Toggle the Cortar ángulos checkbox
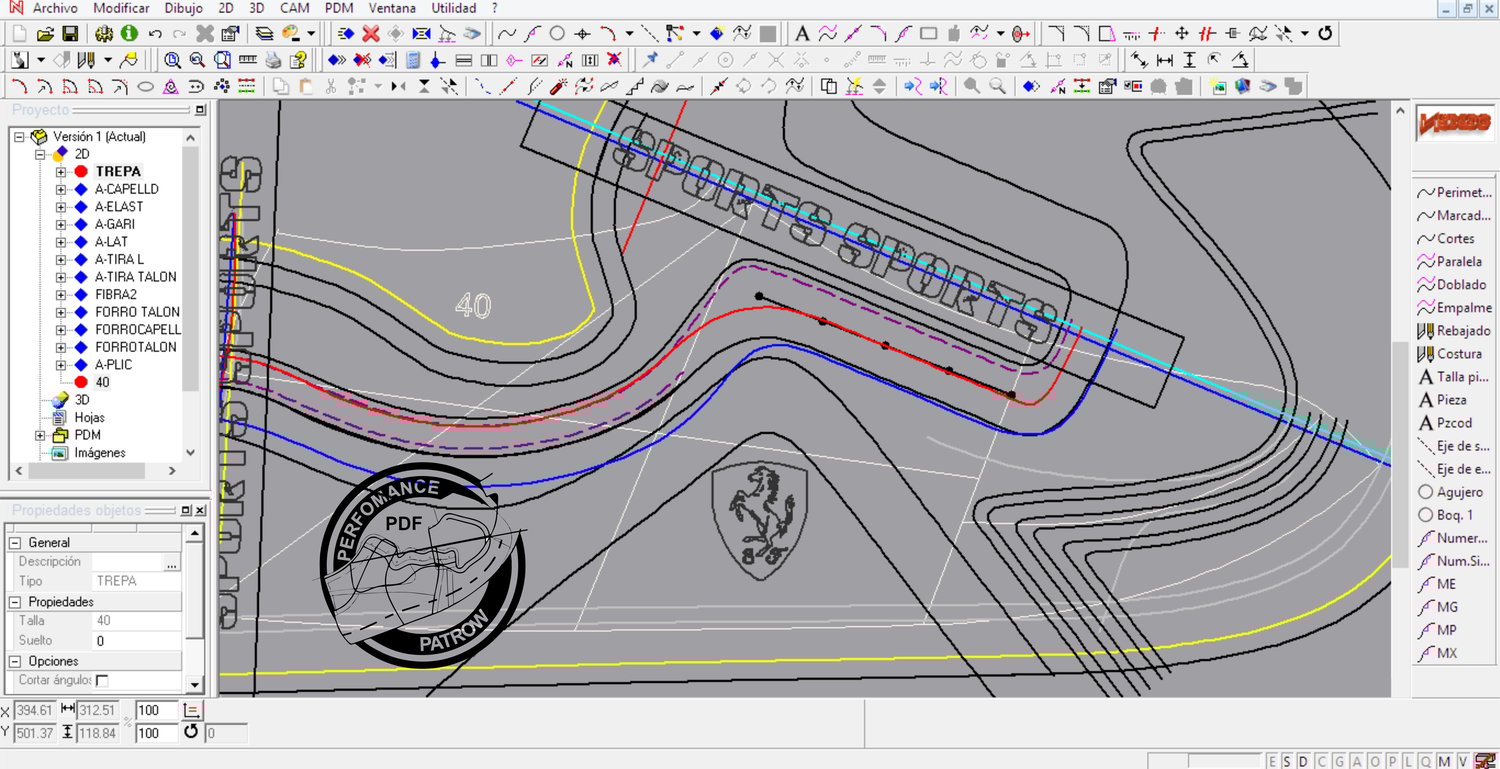 tap(102, 680)
